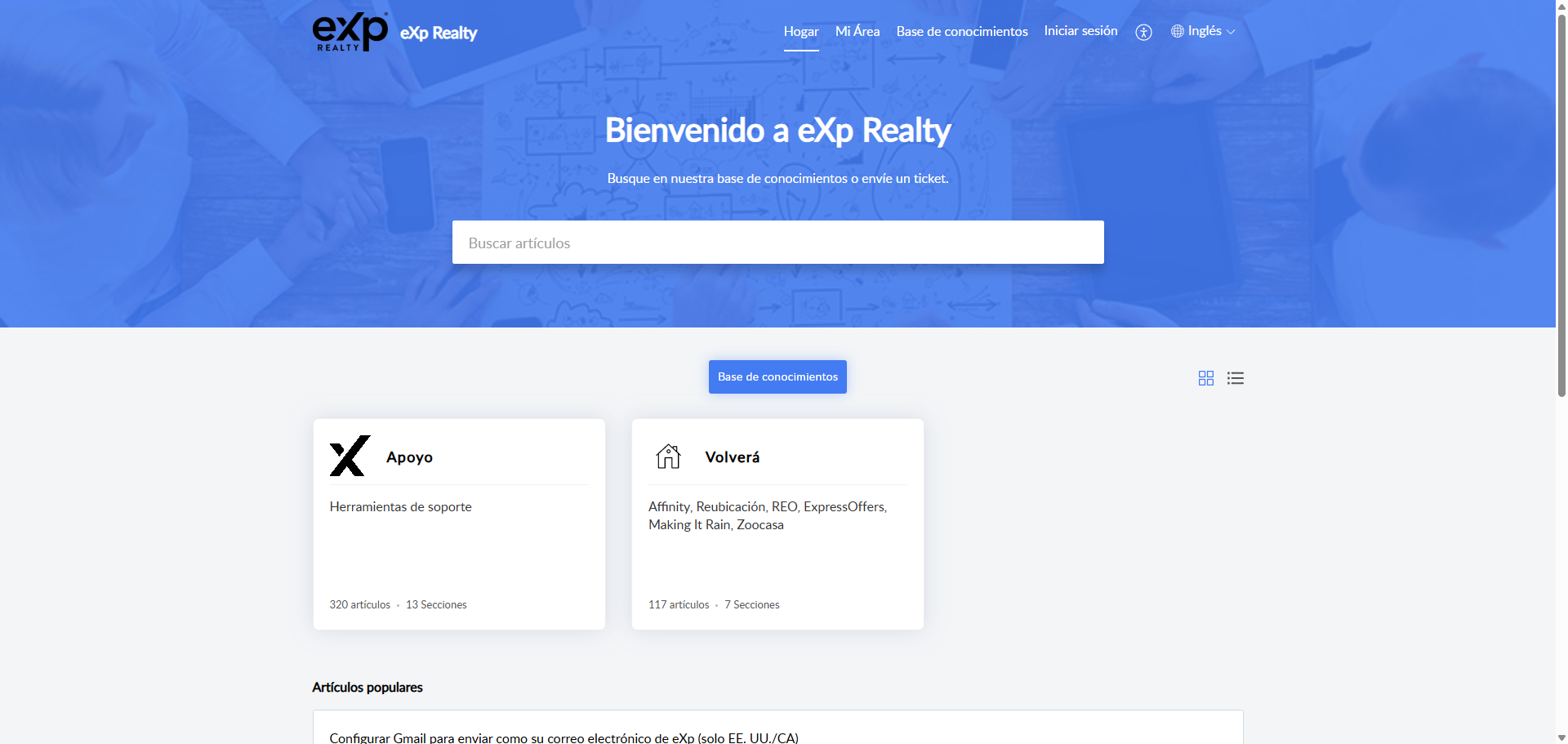
Task: Open the accessibility options icon
Action: (1143, 32)
